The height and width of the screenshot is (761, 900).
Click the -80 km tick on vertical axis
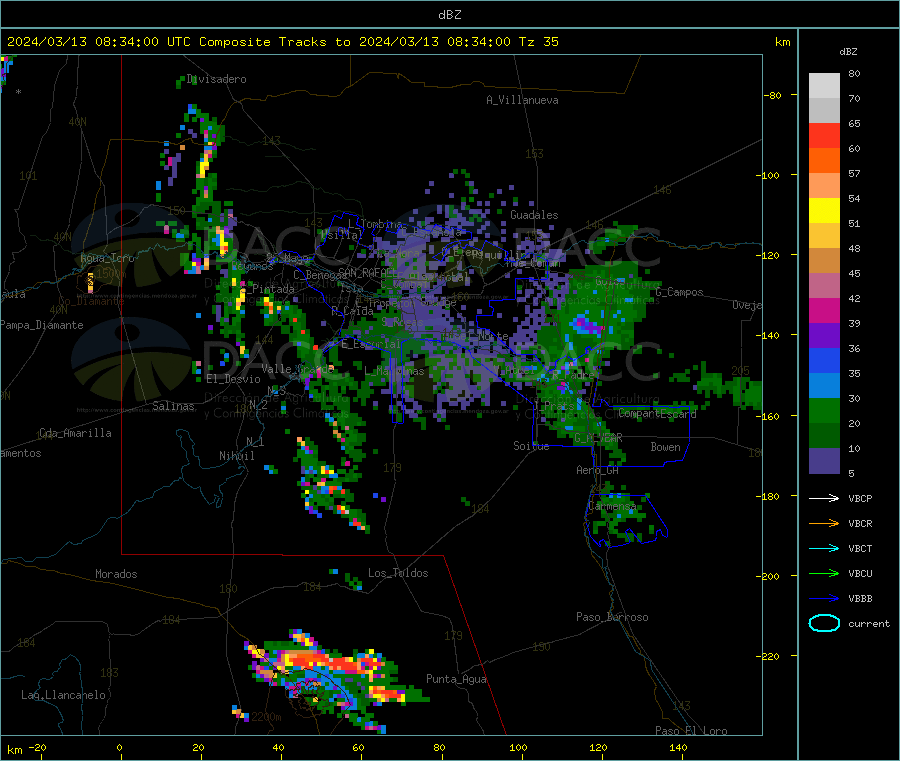773,95
